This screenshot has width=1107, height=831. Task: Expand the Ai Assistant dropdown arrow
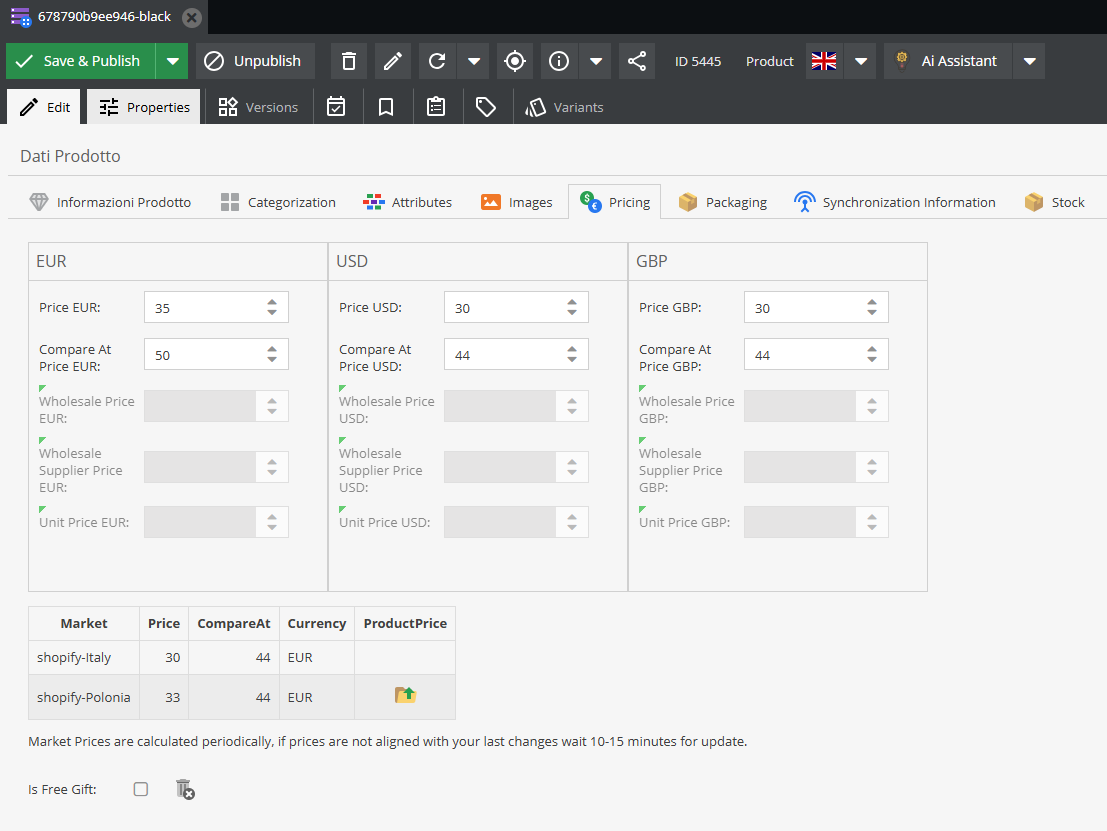point(1029,61)
